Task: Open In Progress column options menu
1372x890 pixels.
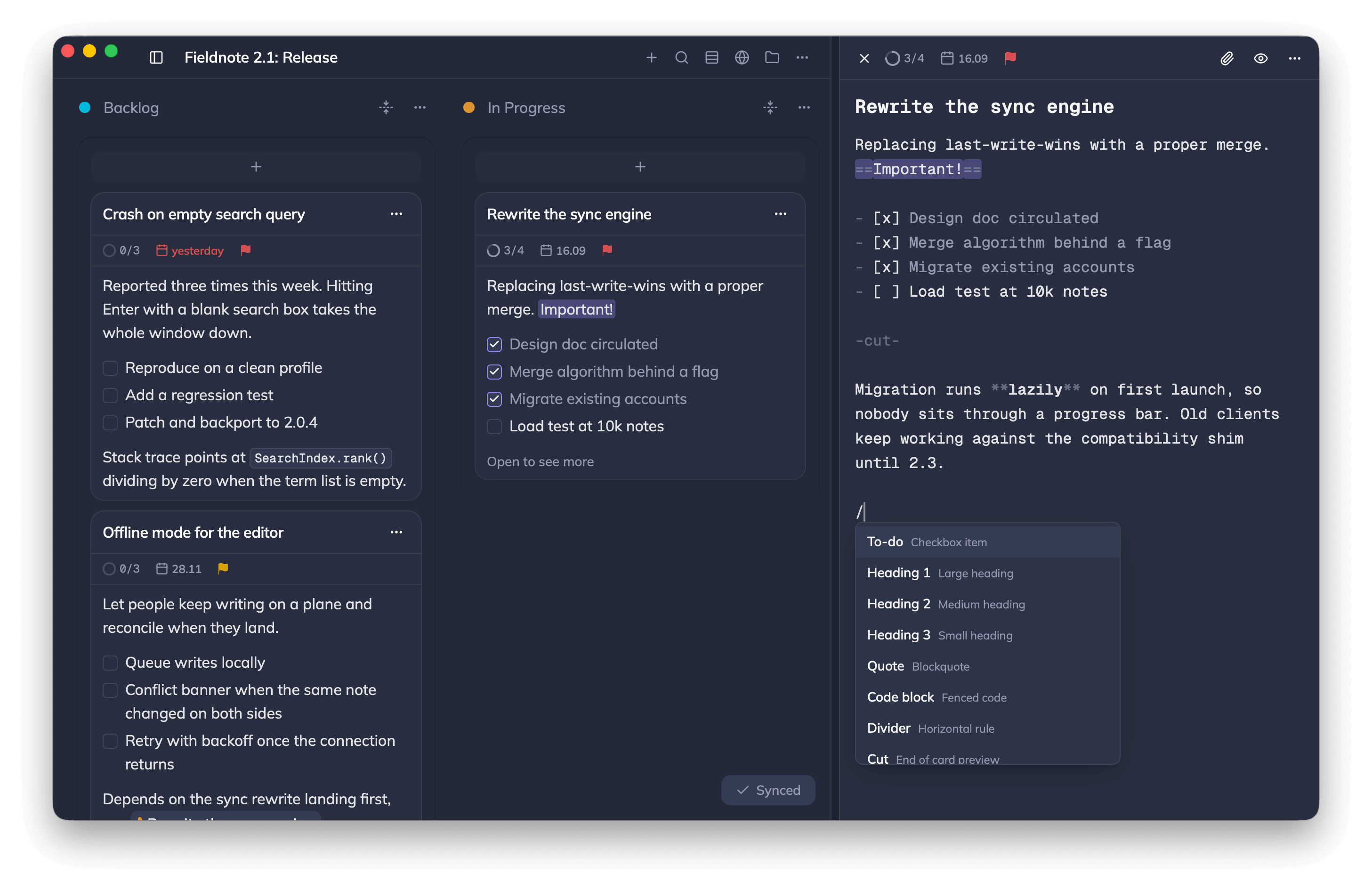Action: pyautogui.click(x=804, y=107)
